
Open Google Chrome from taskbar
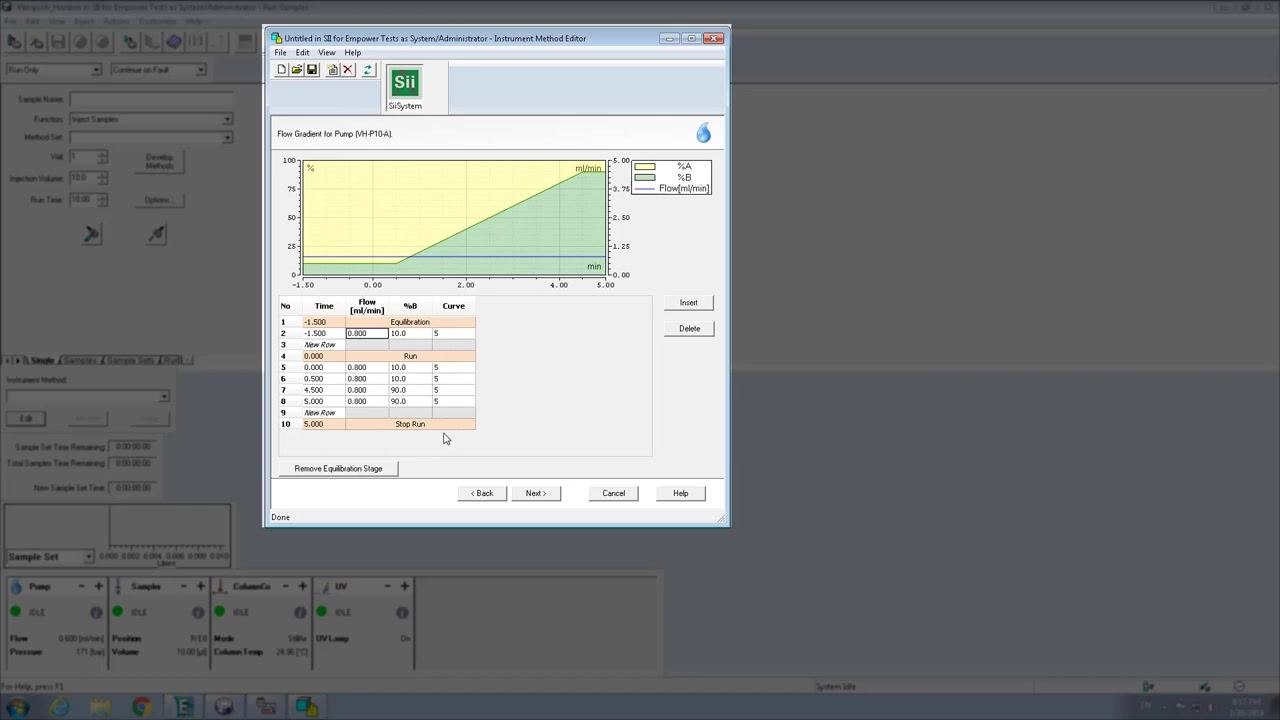point(141,708)
